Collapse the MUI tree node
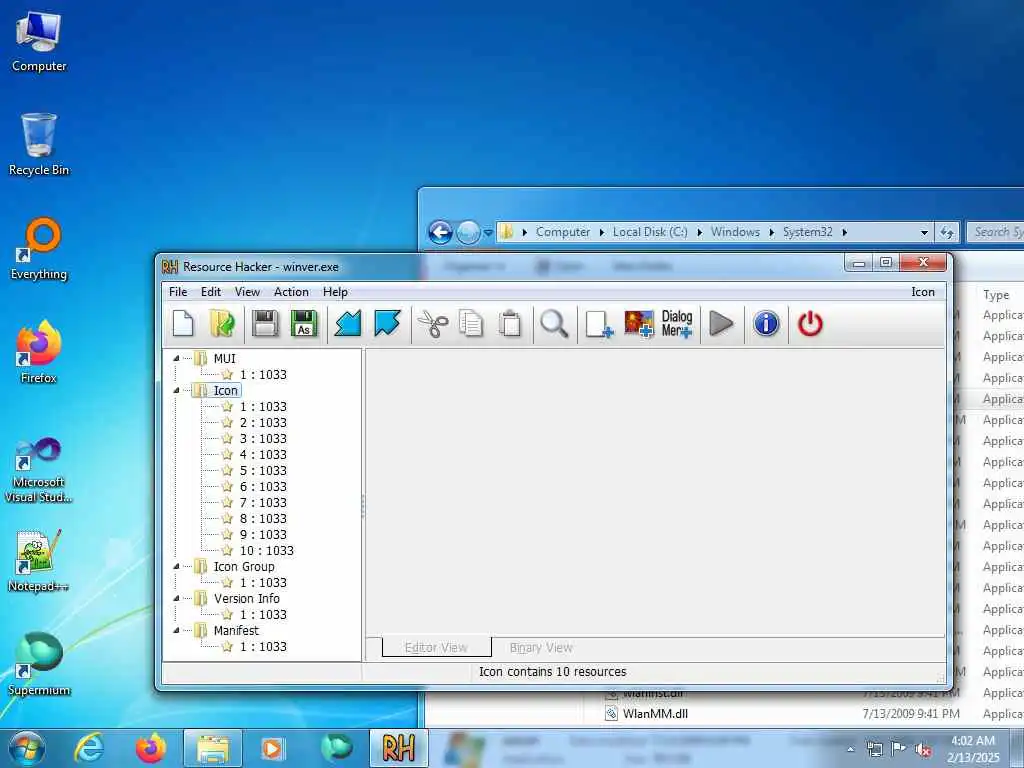 coord(176,359)
